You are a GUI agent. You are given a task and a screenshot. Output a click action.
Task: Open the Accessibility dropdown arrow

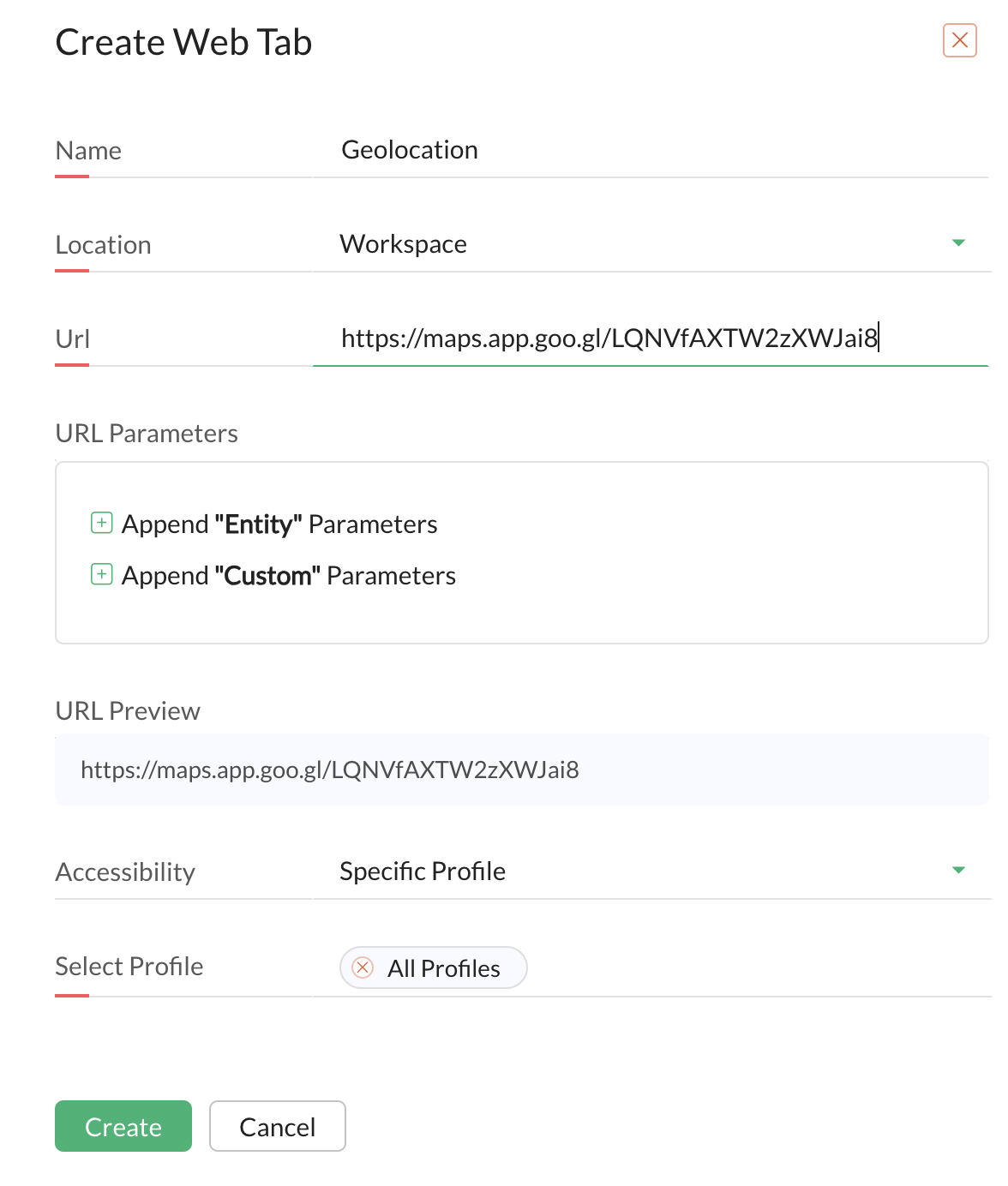click(958, 871)
